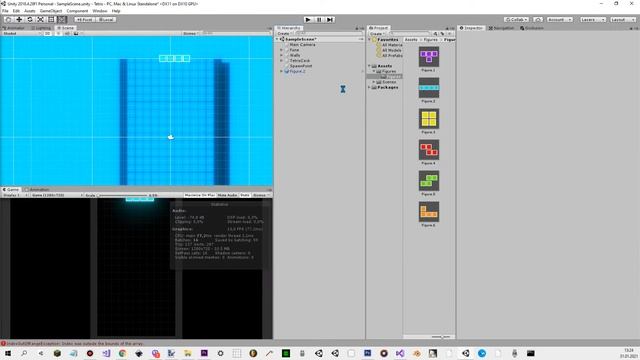Pause the game with the Pause button

click(319, 20)
